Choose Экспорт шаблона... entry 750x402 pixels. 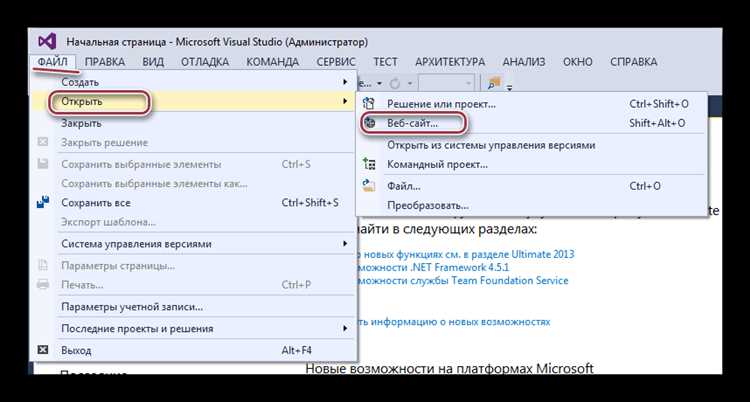pyautogui.click(x=193, y=222)
